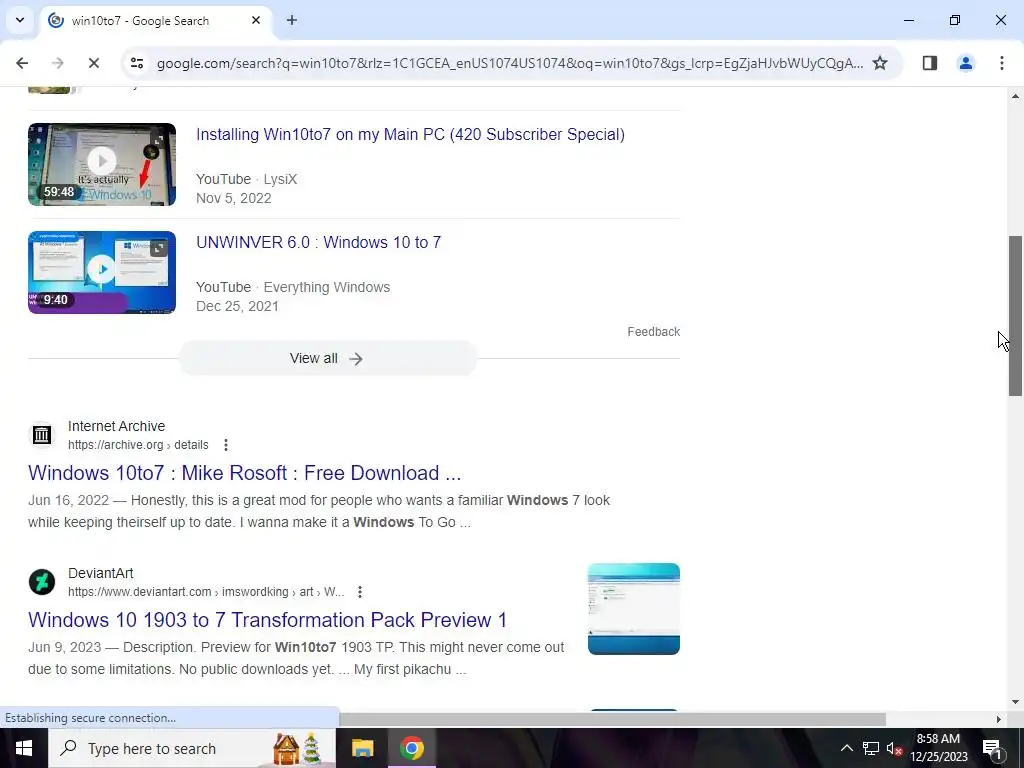Image resolution: width=1024 pixels, height=768 pixels.
Task: Open the tab search dropdown arrow
Action: 20,20
